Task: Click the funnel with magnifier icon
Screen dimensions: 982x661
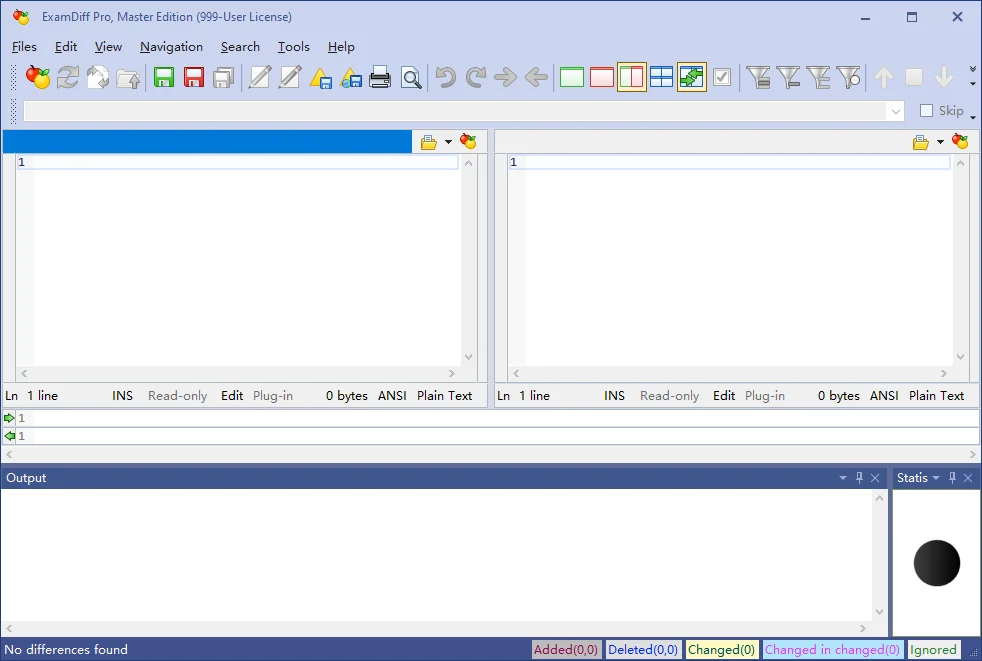Action: click(849, 78)
